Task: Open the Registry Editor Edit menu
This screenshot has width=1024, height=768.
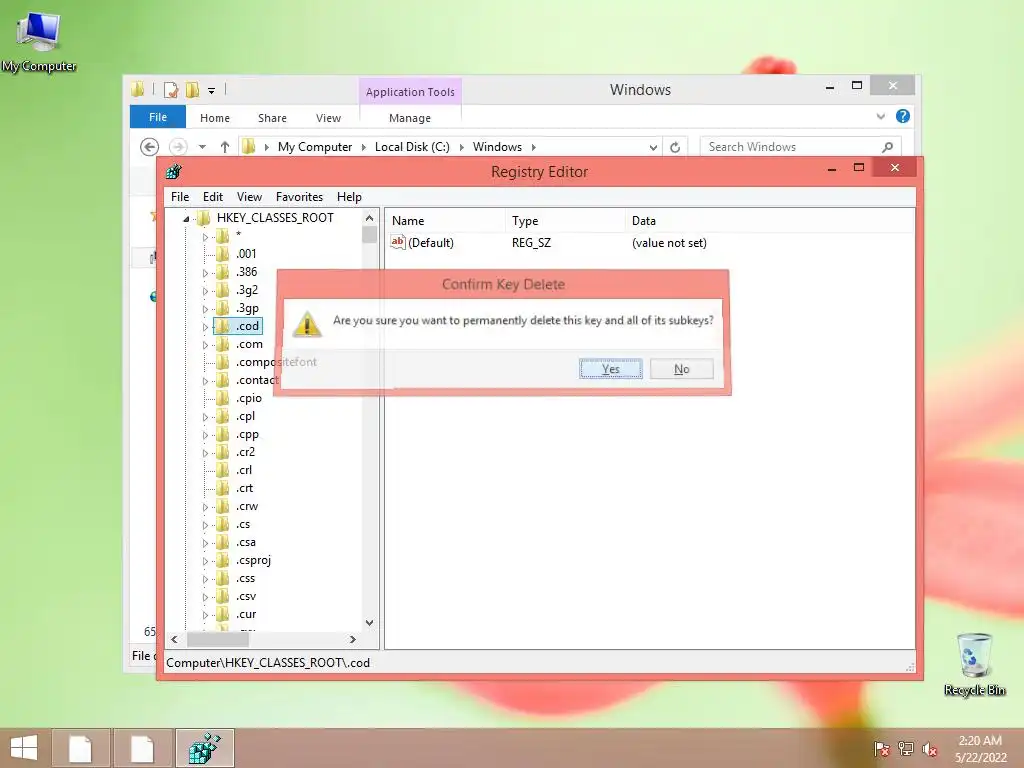Action: tap(213, 197)
